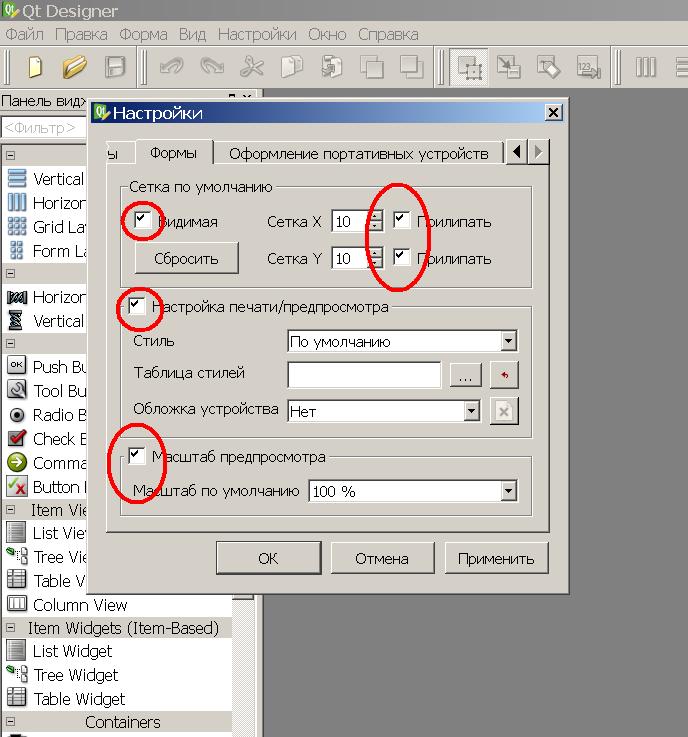This screenshot has width=688, height=737.
Task: Open the Справка menu
Action: (388, 34)
